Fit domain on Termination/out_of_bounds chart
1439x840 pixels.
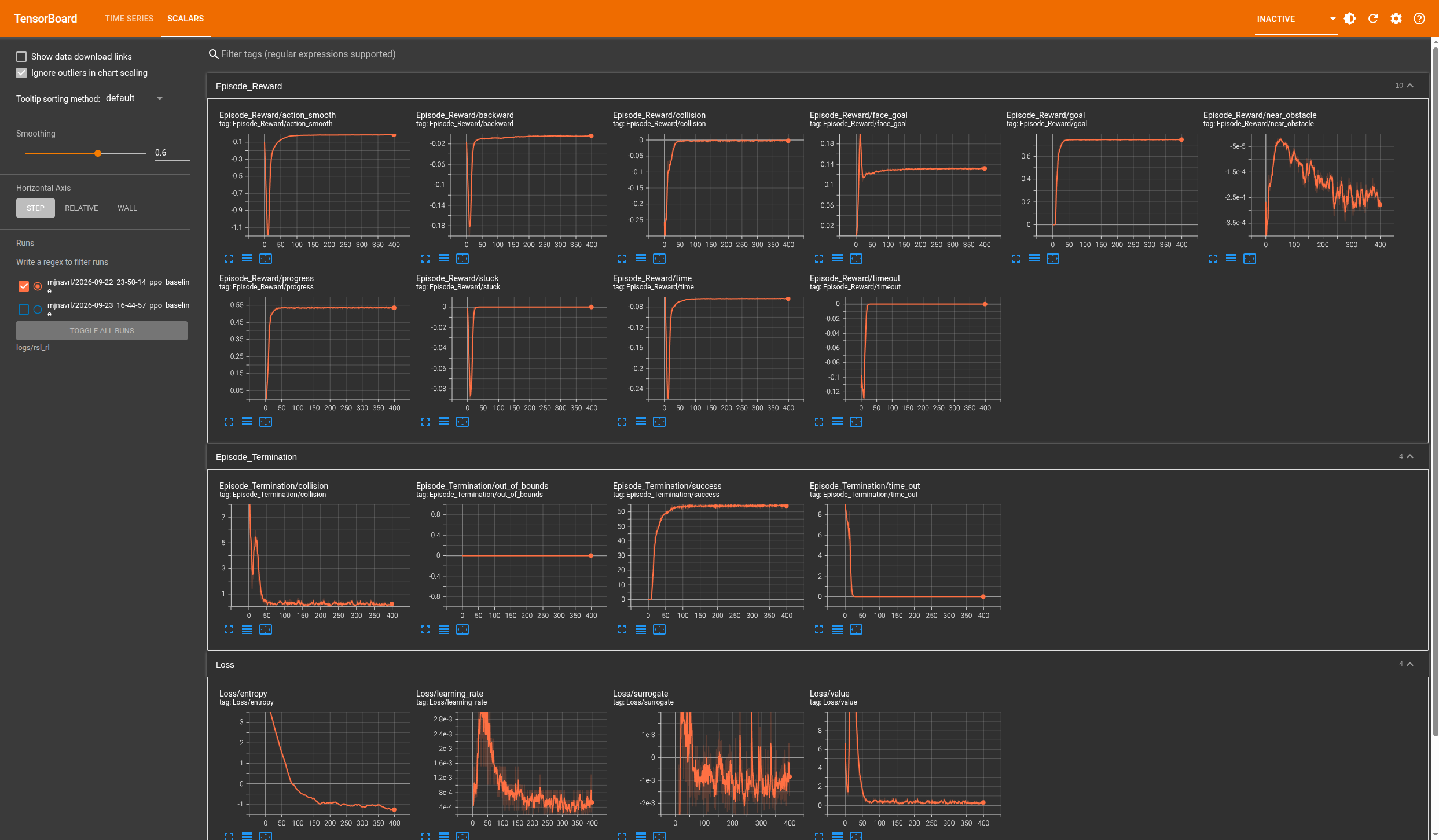(x=462, y=629)
